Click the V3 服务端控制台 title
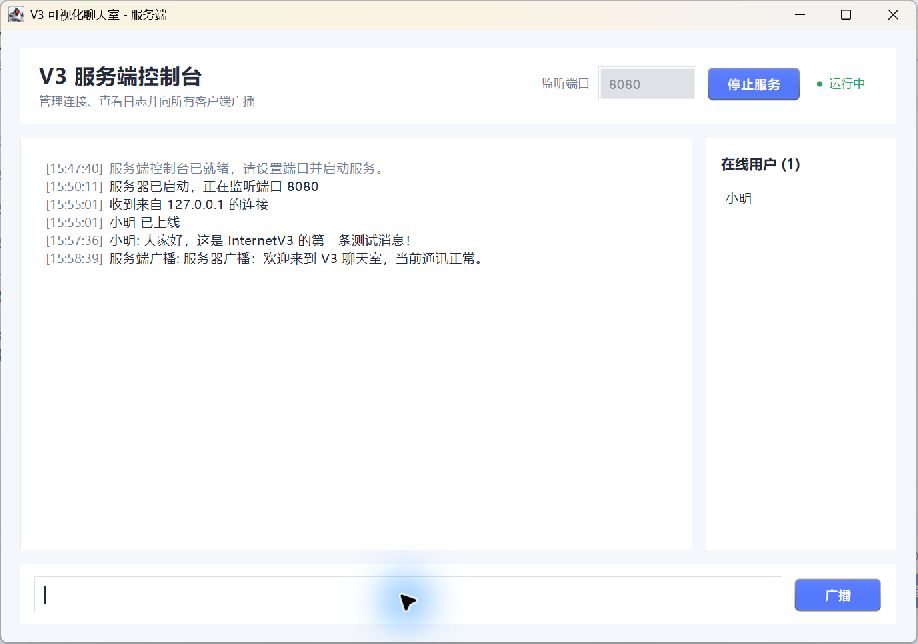 (121, 77)
